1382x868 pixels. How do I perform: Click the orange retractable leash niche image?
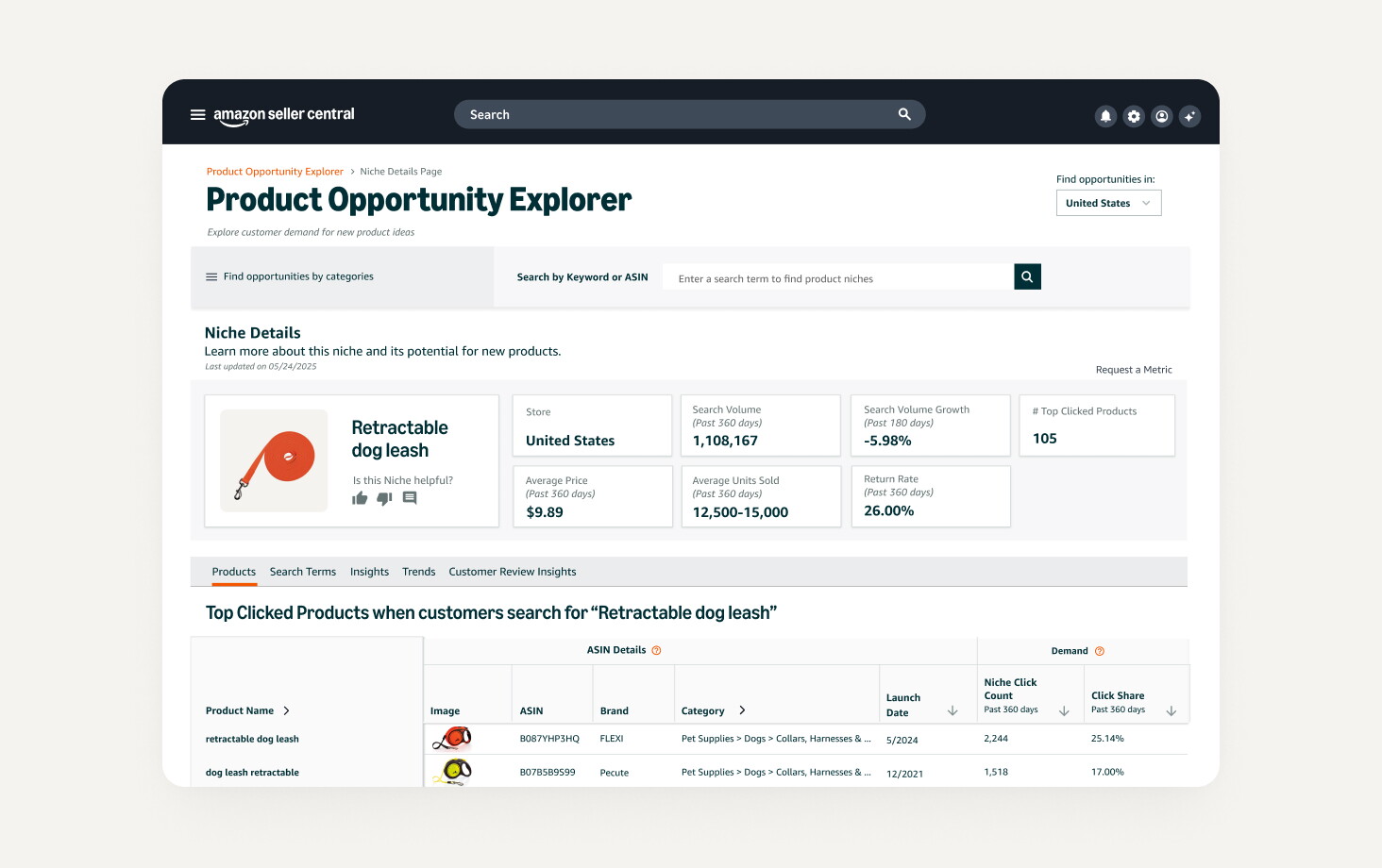pos(274,460)
